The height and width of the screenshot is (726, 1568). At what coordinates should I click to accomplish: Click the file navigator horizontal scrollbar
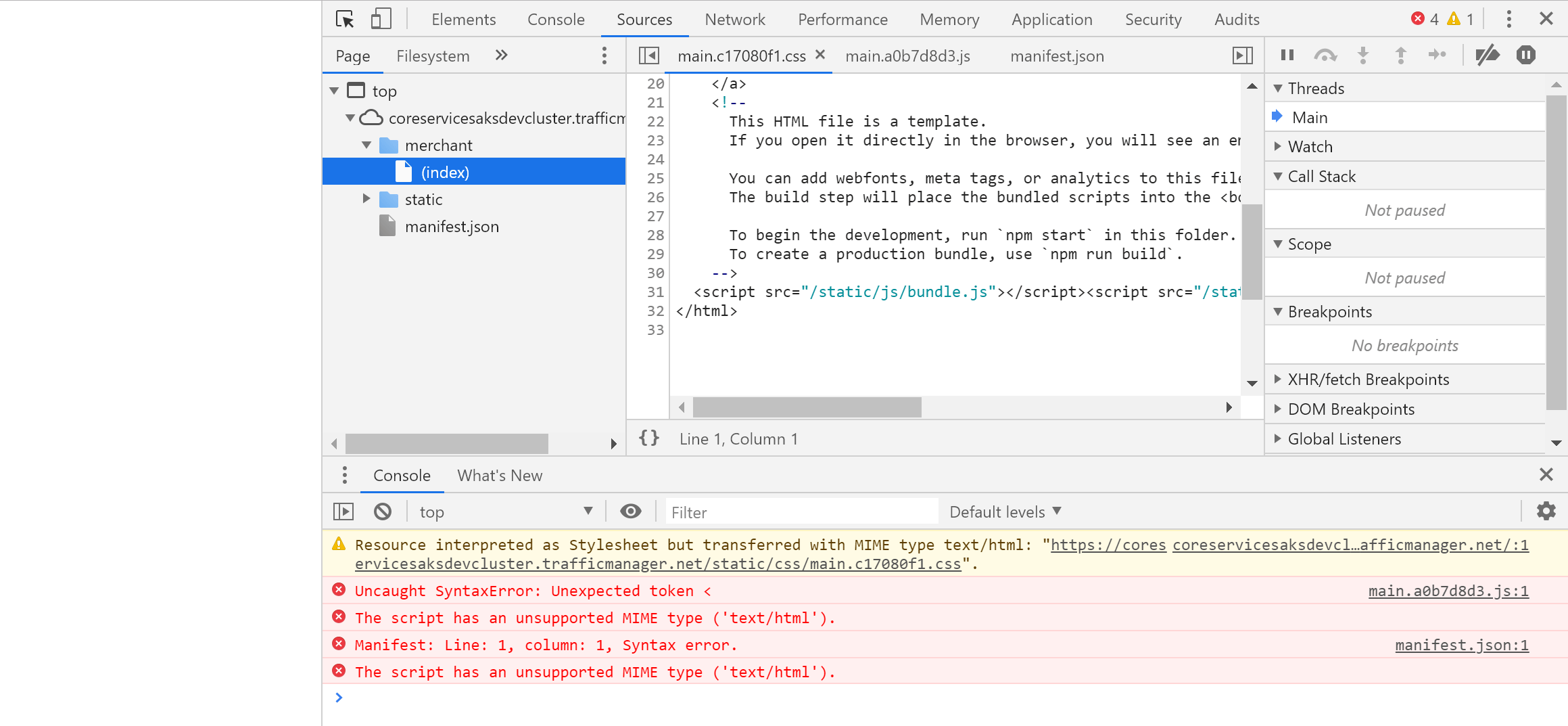pyautogui.click(x=446, y=444)
